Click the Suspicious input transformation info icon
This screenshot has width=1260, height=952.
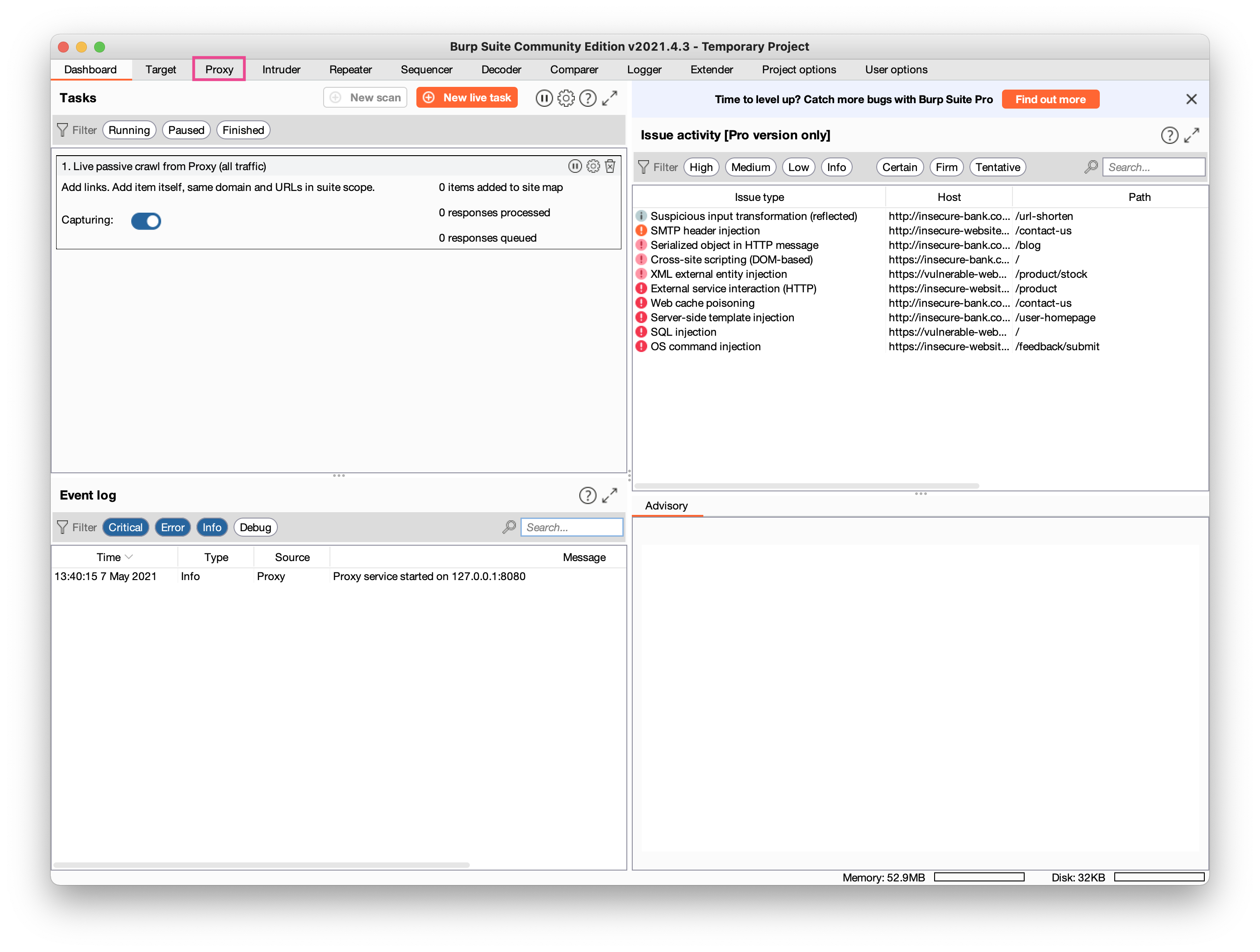tap(641, 216)
